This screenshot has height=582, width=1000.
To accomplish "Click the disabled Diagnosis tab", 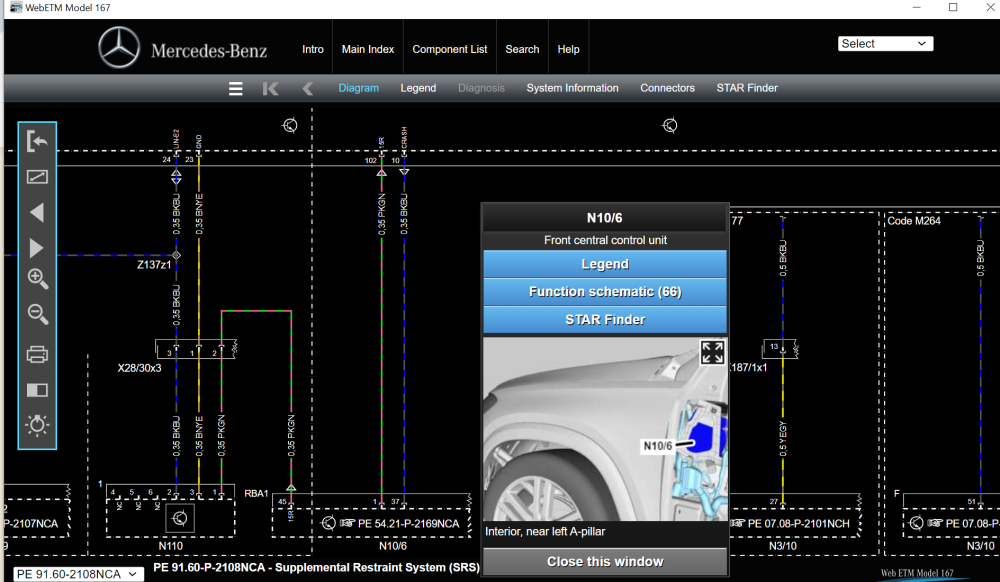I will tap(482, 88).
